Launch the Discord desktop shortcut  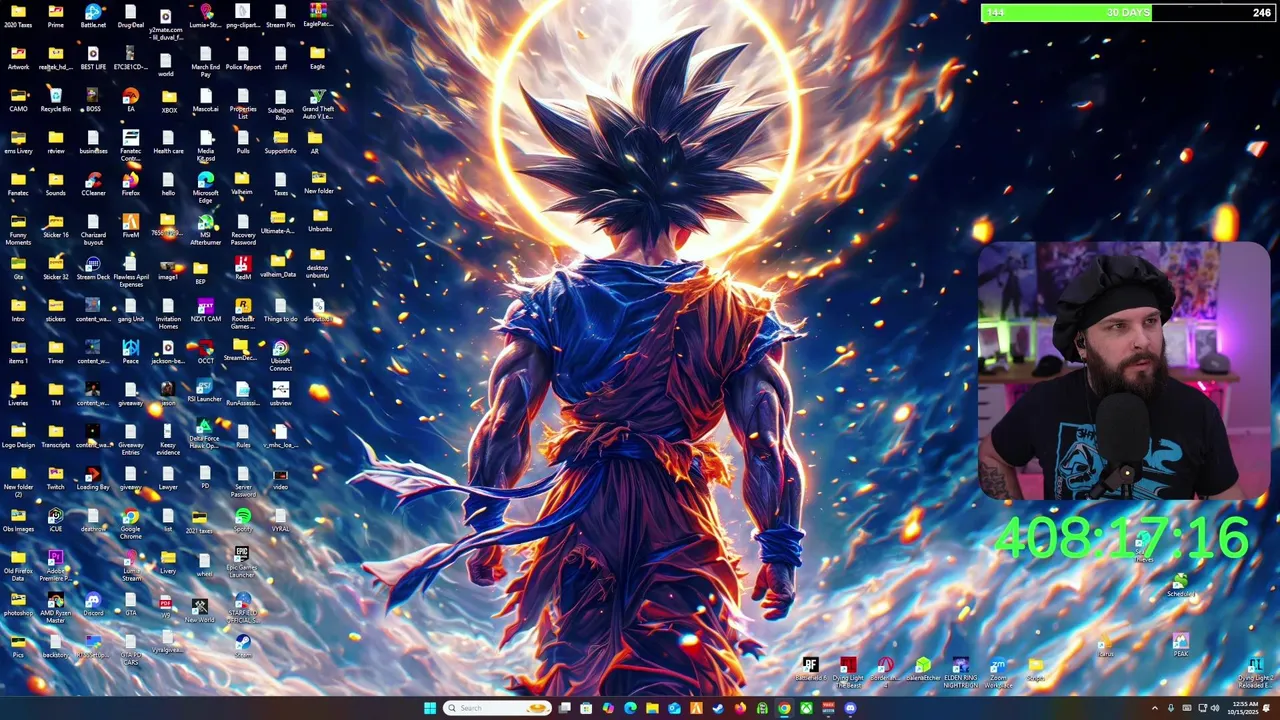point(93,604)
